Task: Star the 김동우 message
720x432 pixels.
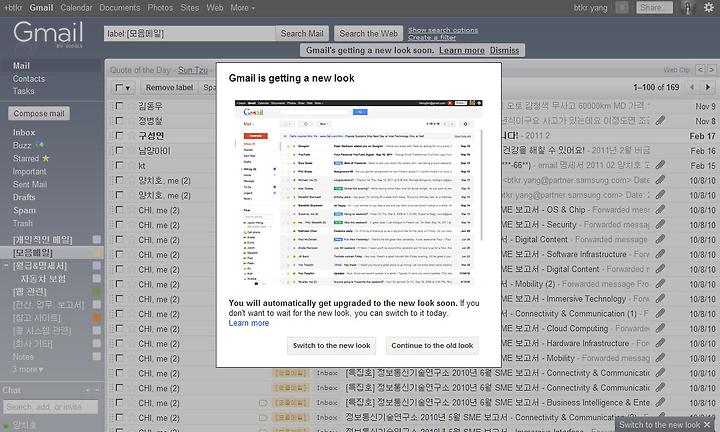Action: point(131,106)
